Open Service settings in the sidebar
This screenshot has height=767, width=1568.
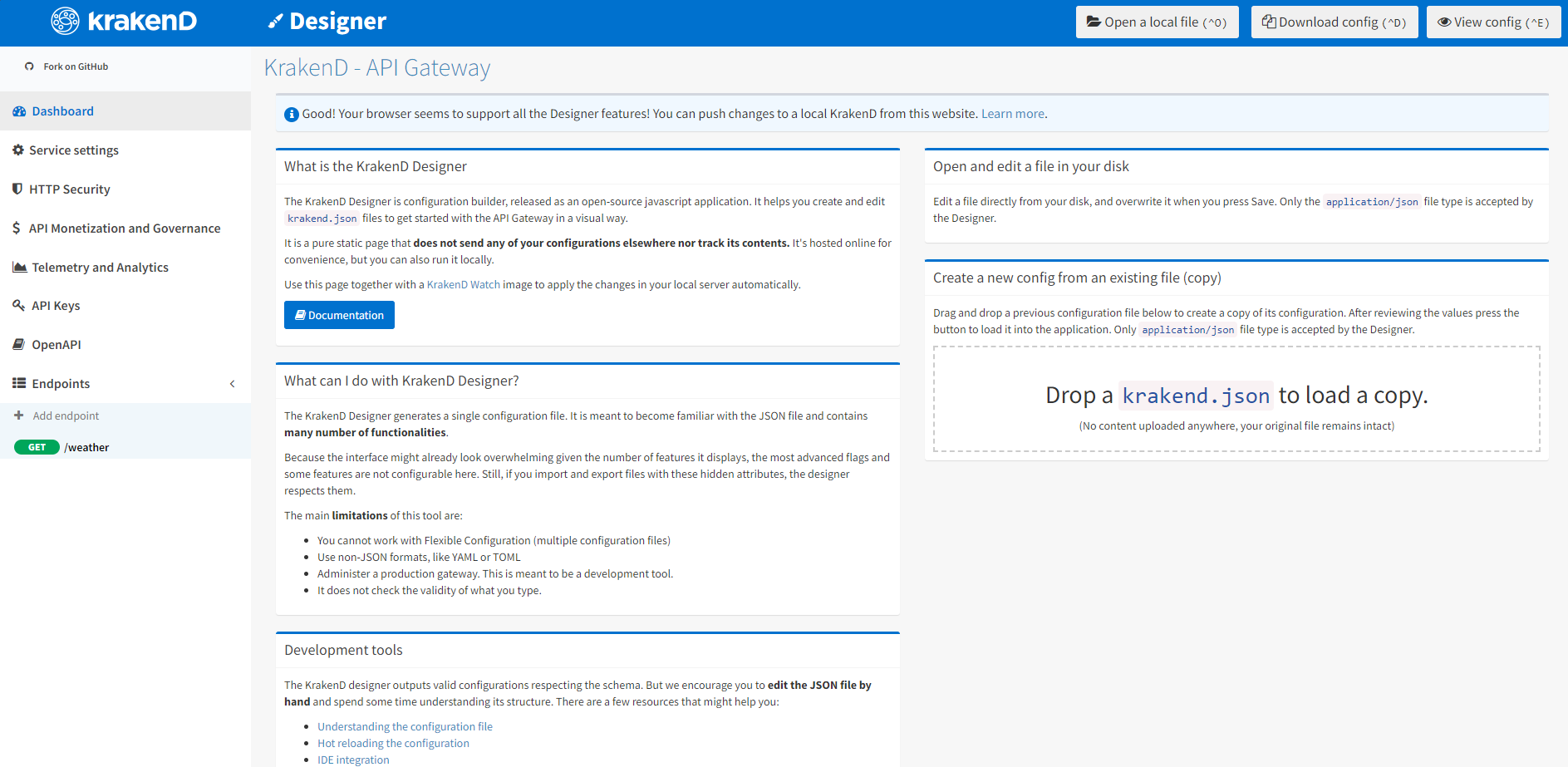point(125,150)
